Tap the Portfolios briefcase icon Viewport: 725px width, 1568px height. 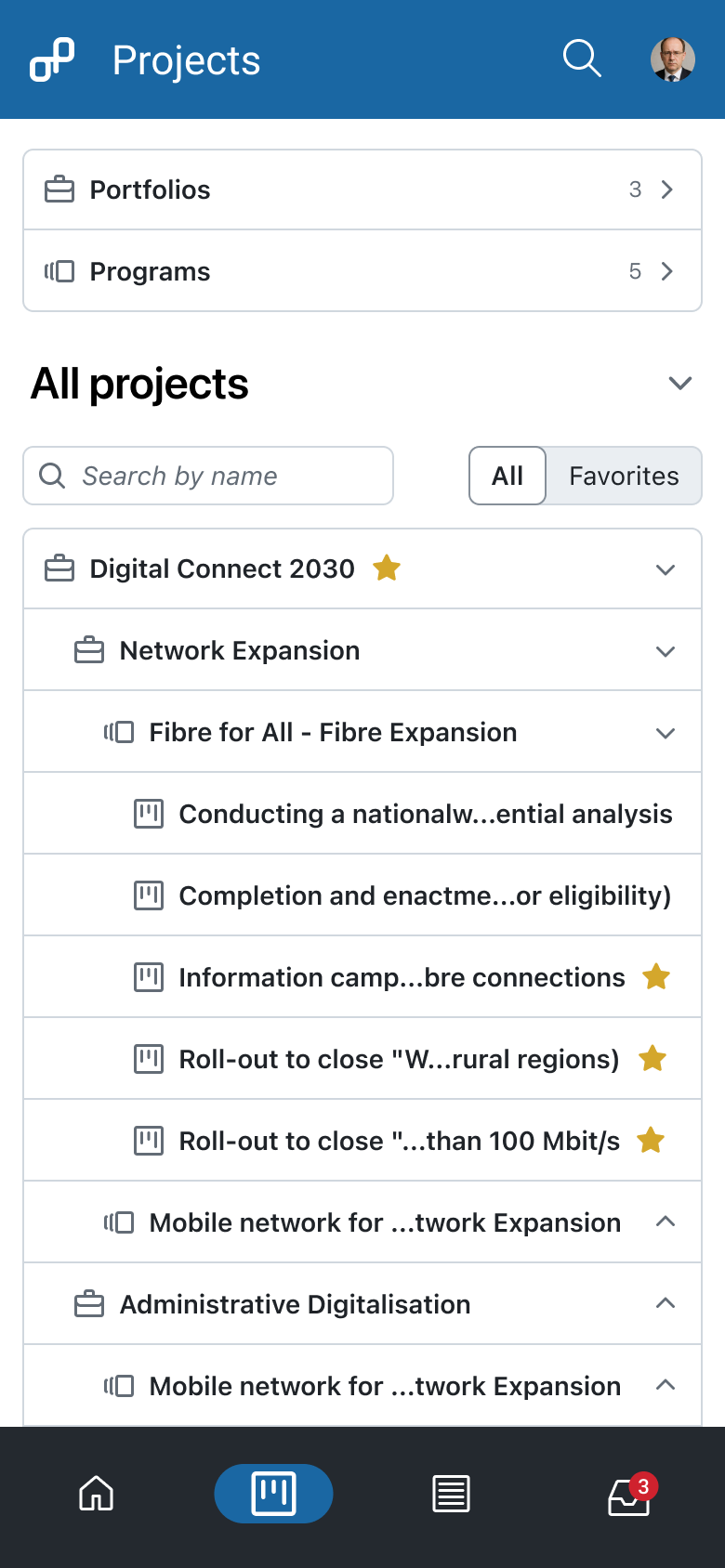[59, 189]
